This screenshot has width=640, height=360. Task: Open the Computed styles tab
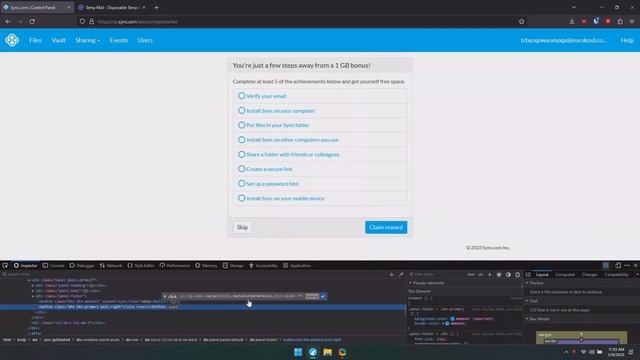(565, 275)
